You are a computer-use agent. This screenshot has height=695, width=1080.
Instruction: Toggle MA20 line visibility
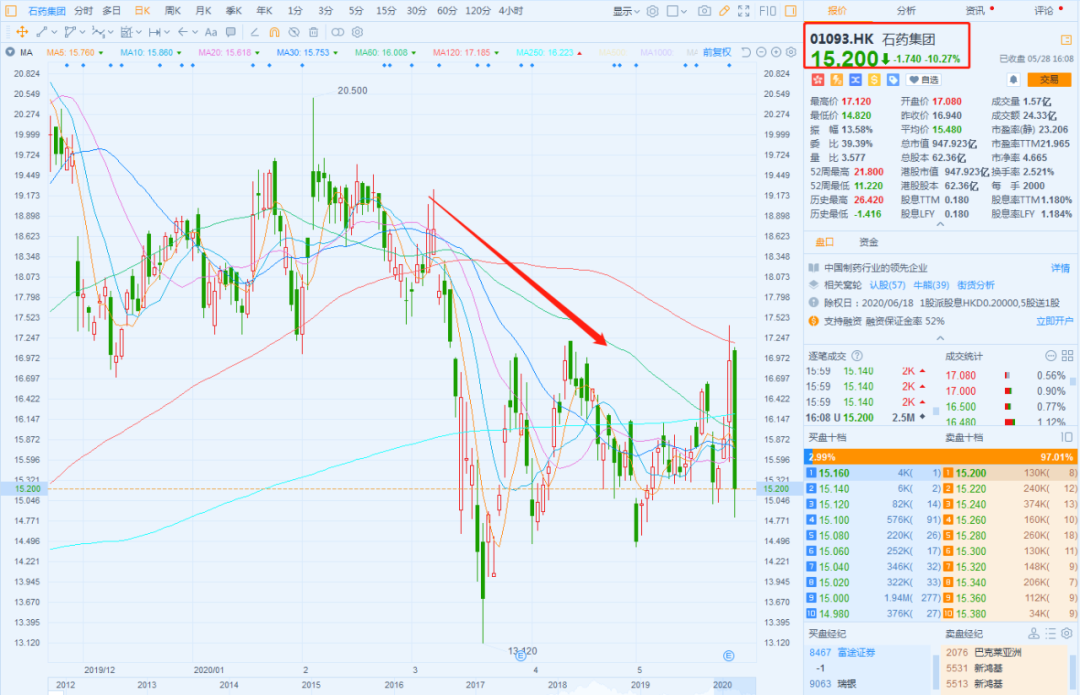[x=229, y=52]
